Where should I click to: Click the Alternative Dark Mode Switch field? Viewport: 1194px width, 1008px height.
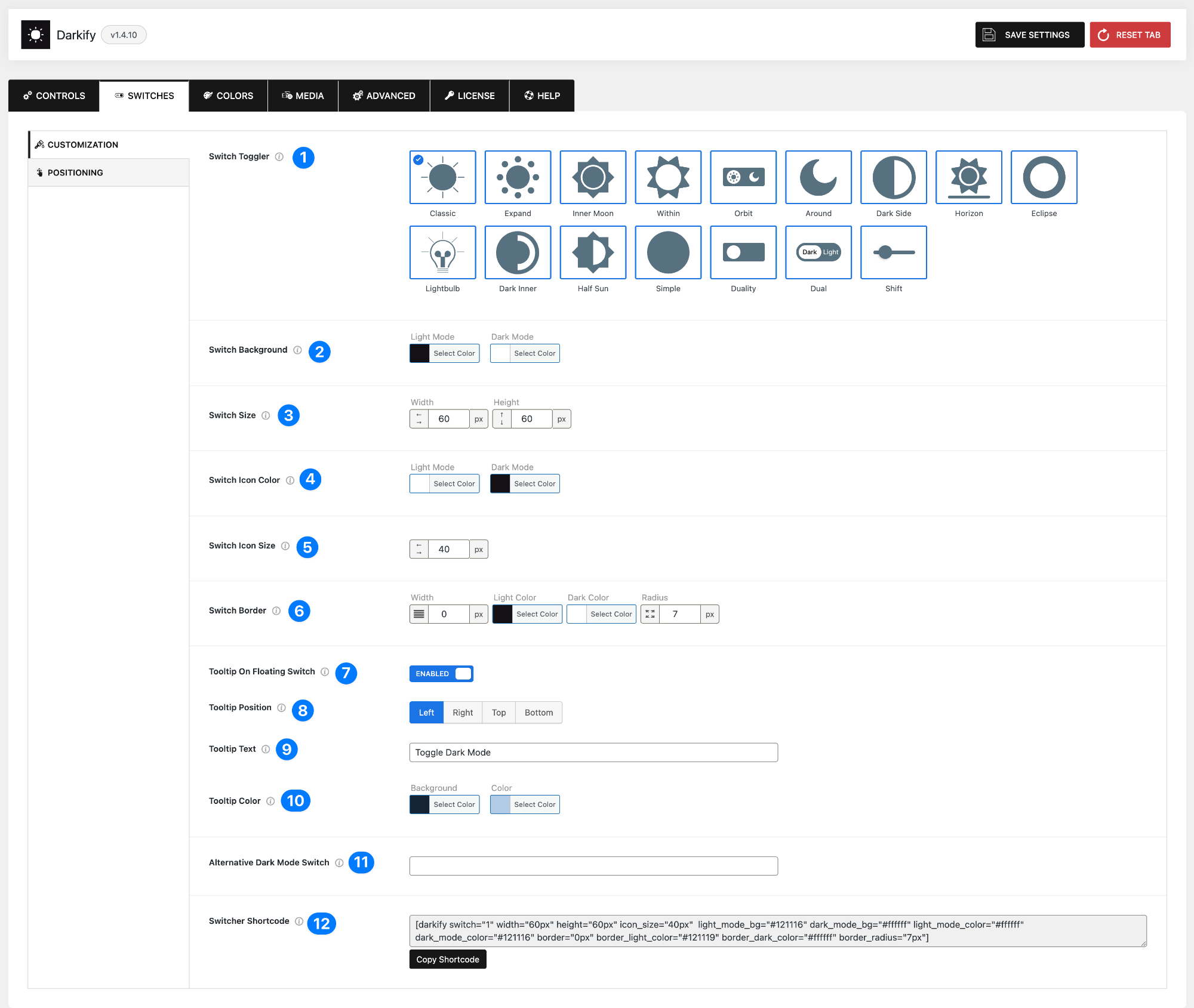593,866
